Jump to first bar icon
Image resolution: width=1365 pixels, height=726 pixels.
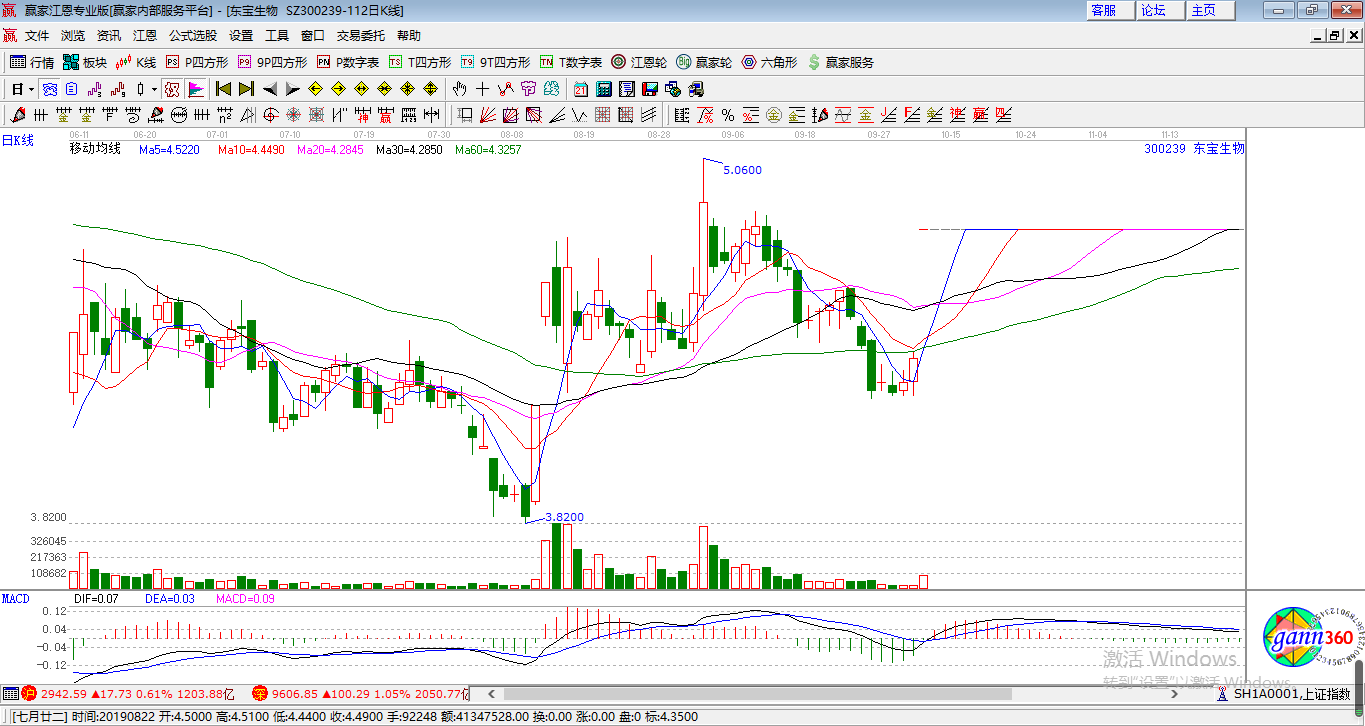tap(224, 89)
